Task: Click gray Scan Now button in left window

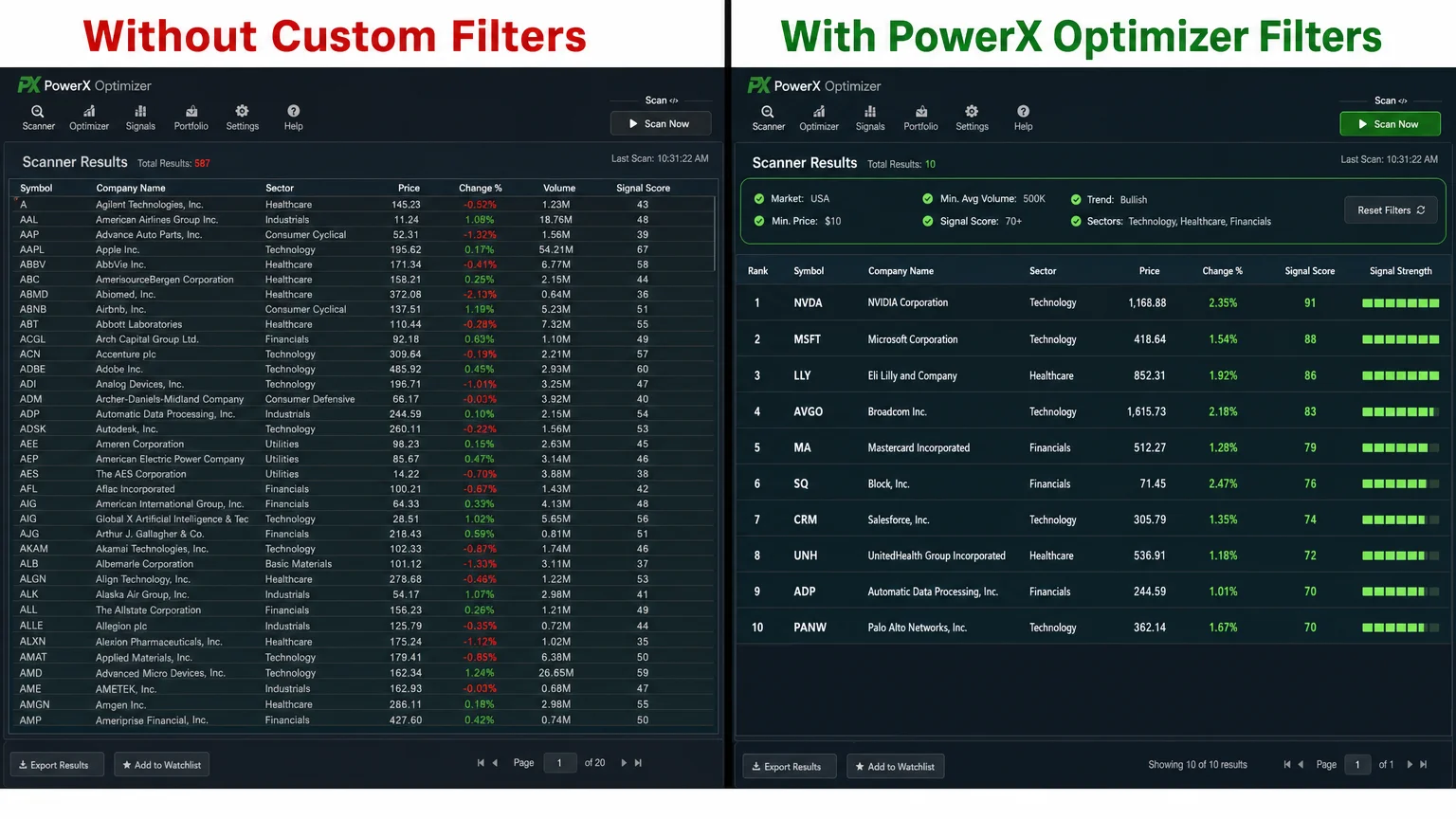Action: [660, 124]
